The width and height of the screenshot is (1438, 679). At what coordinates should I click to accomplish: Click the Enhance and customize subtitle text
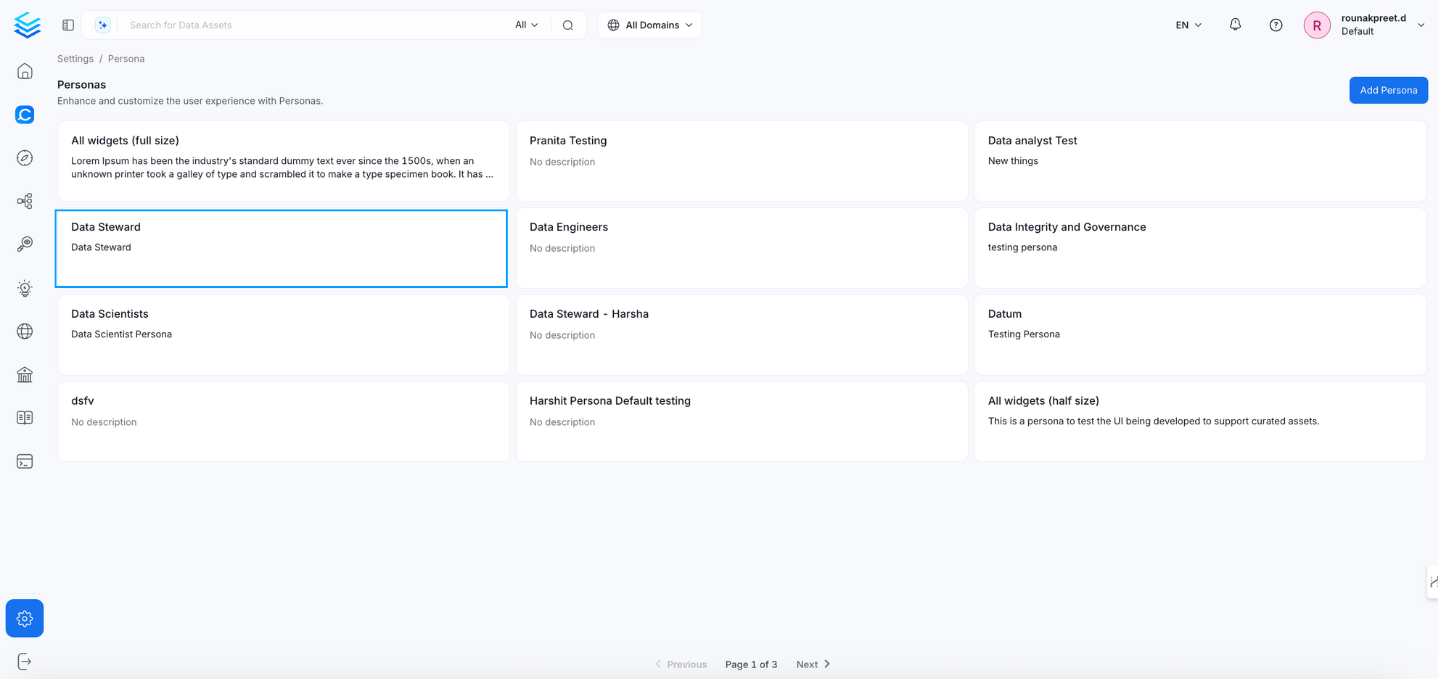click(x=190, y=101)
